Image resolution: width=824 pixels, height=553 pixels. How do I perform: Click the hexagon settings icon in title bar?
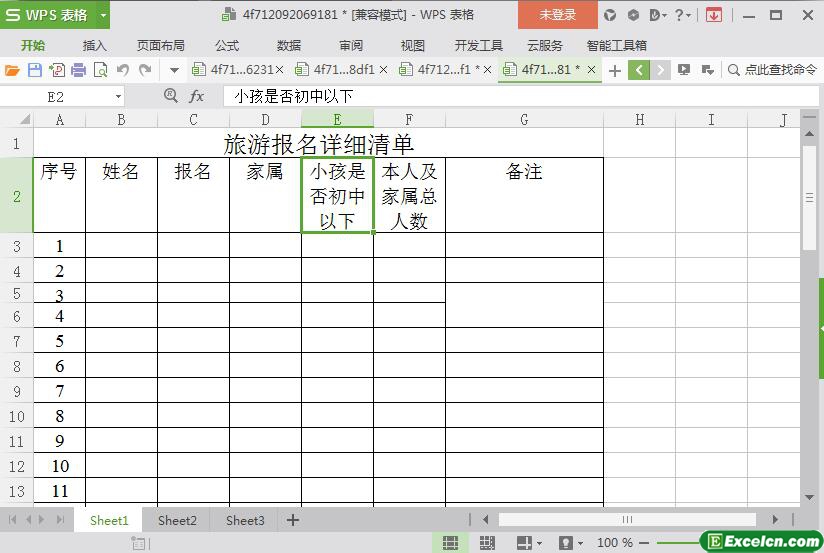(x=634, y=15)
